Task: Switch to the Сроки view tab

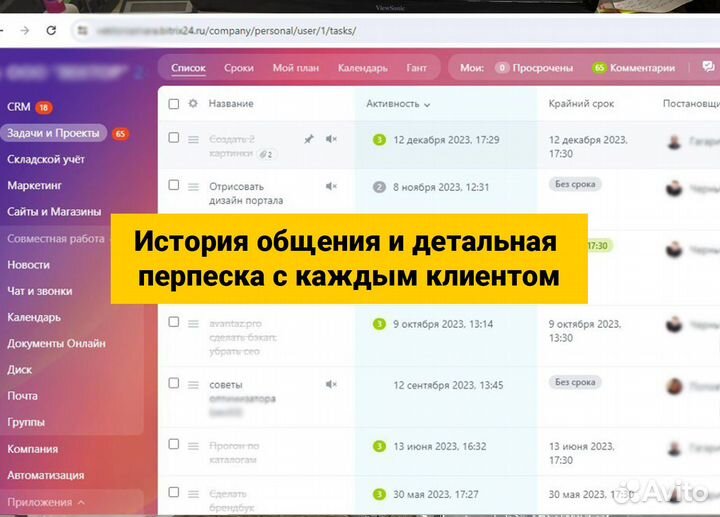Action: pyautogui.click(x=239, y=68)
